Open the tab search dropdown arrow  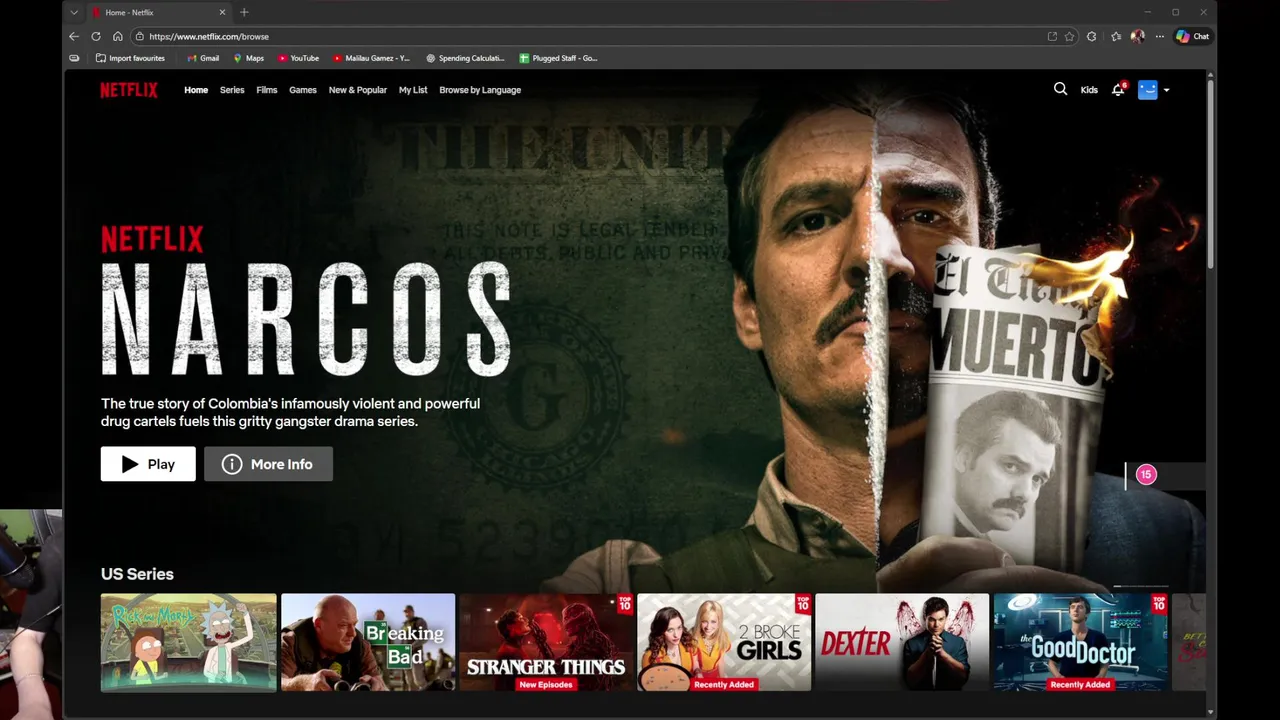tap(73, 12)
